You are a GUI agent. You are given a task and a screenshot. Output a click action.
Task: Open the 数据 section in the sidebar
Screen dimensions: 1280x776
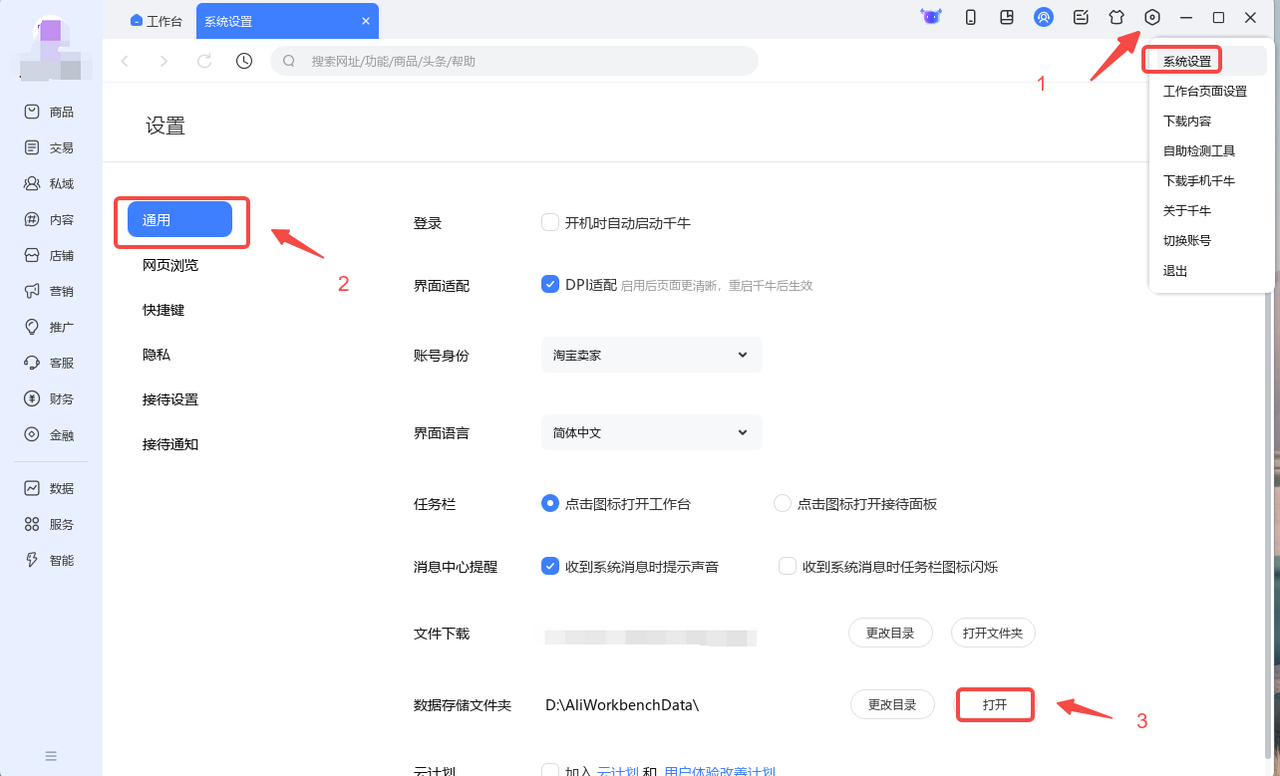[50, 489]
